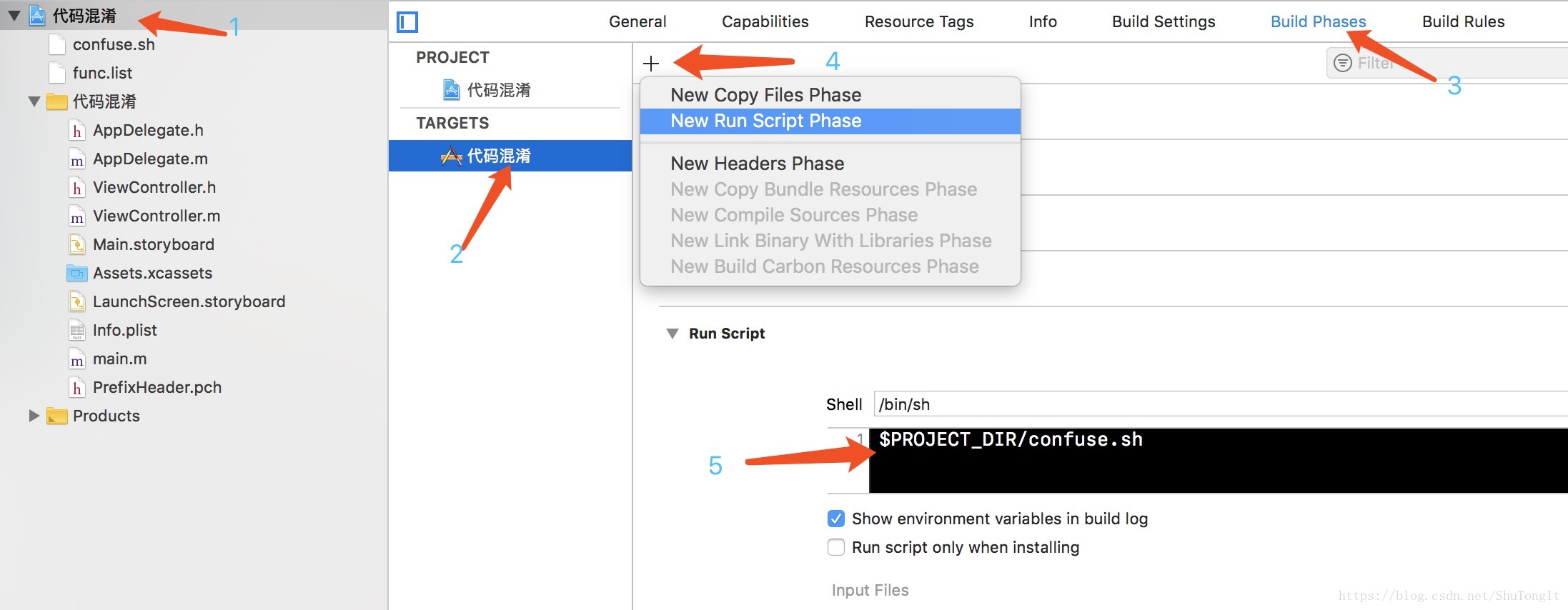Screen dimensions: 1568x610
Task: Select target 代码混淆 under TARGETS heading
Action: (x=510, y=156)
